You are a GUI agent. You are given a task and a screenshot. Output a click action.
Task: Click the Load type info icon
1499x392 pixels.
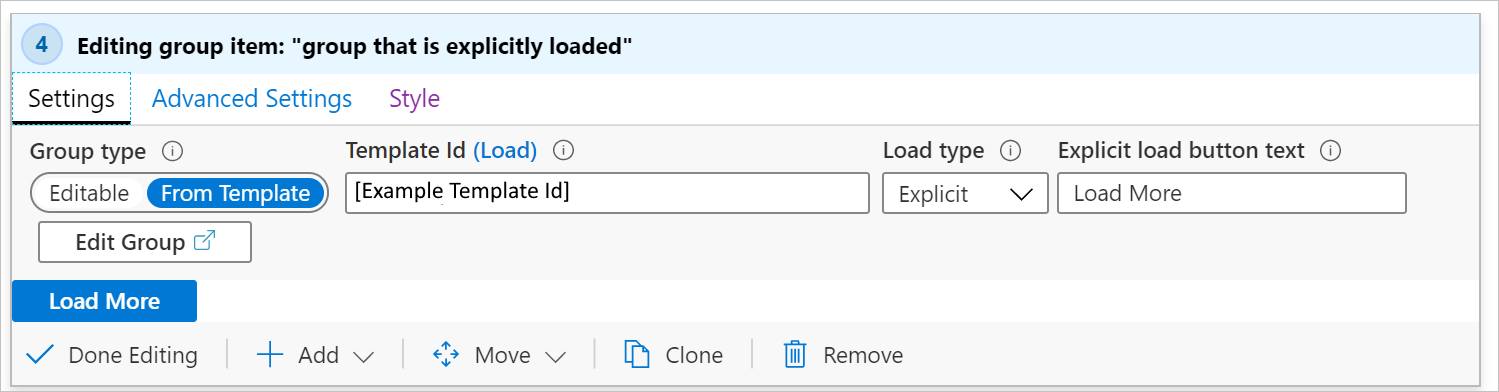1011,151
